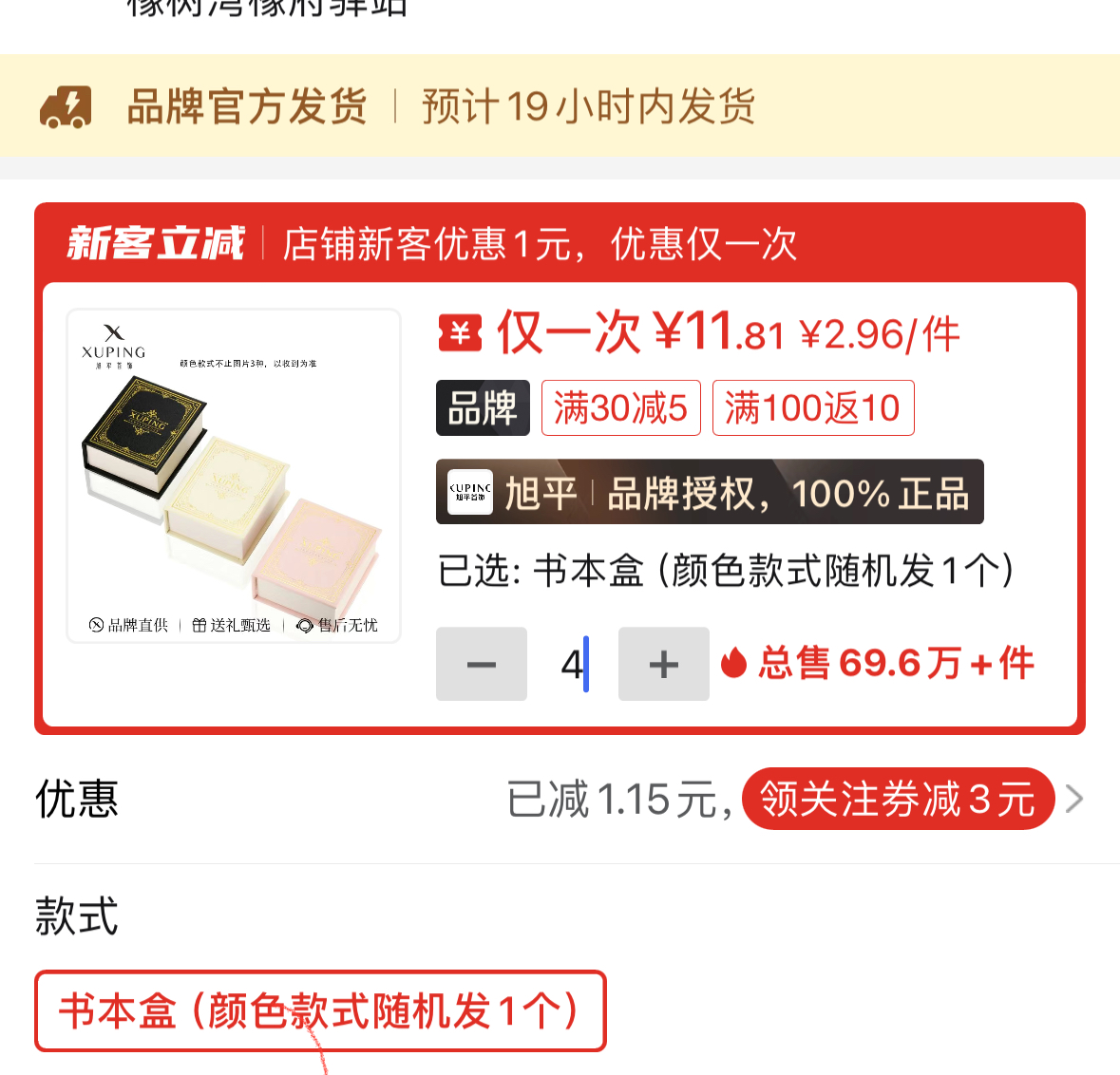Increase quantity with the plus button
This screenshot has height=1075, width=1120.
tap(664, 664)
